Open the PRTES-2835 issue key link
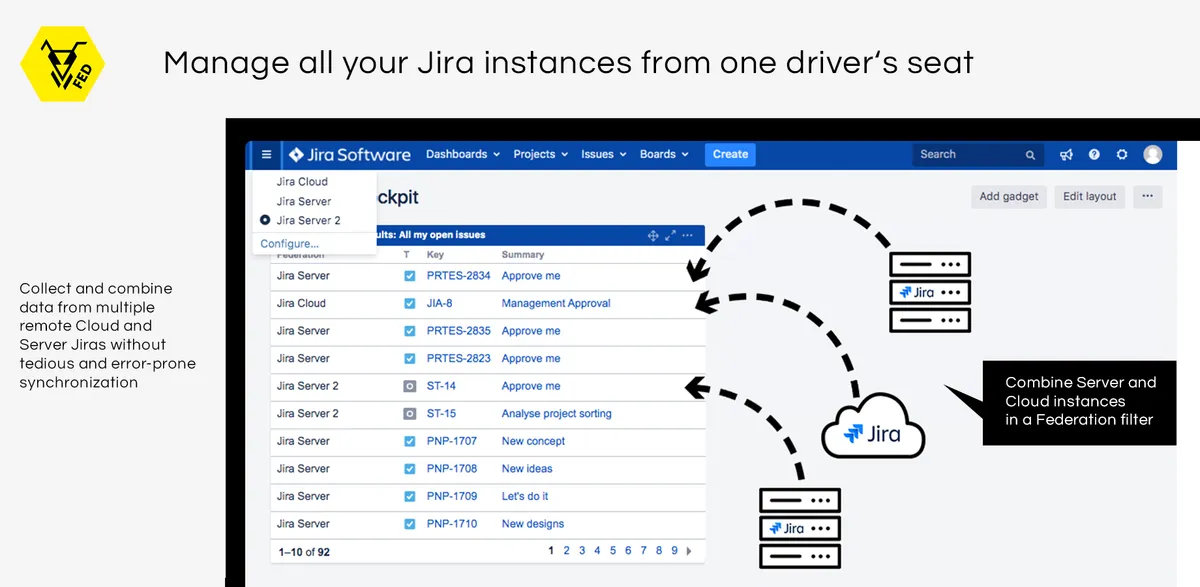 (459, 331)
